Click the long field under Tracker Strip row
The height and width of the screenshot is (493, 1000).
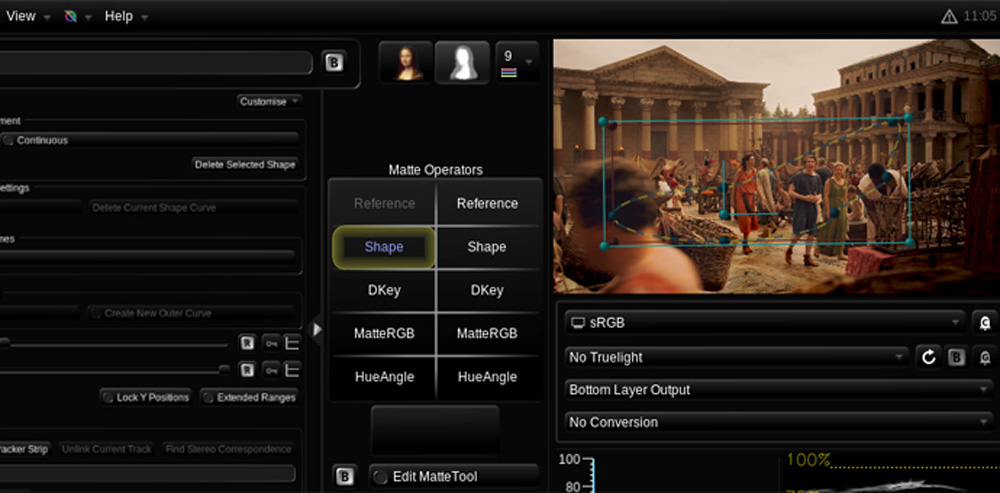[x=147, y=473]
